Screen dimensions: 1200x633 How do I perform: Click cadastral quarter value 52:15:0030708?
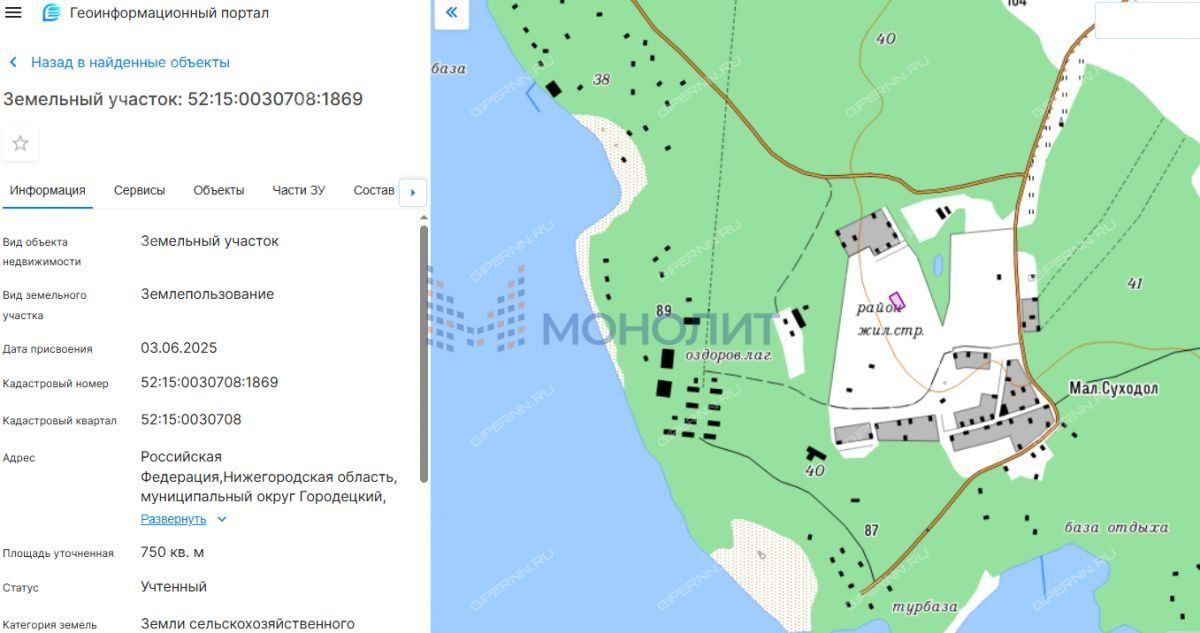191,419
